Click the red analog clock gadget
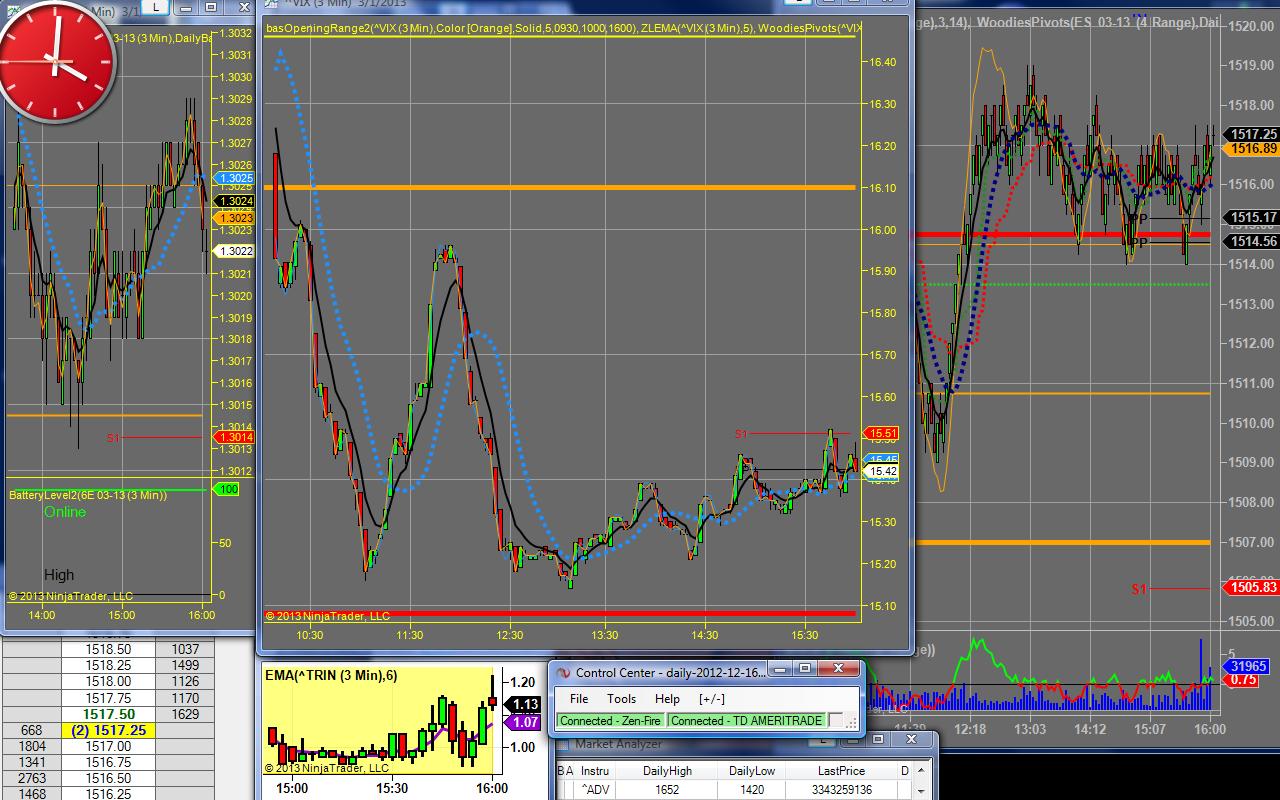Screen dimensions: 1280x800 click(x=57, y=62)
